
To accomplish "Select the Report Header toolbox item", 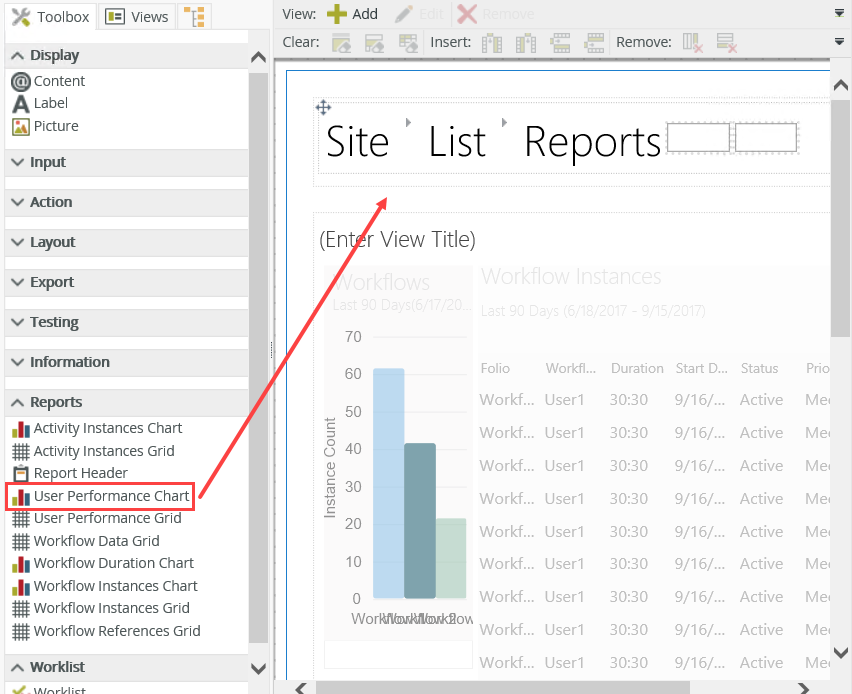I will coord(80,473).
